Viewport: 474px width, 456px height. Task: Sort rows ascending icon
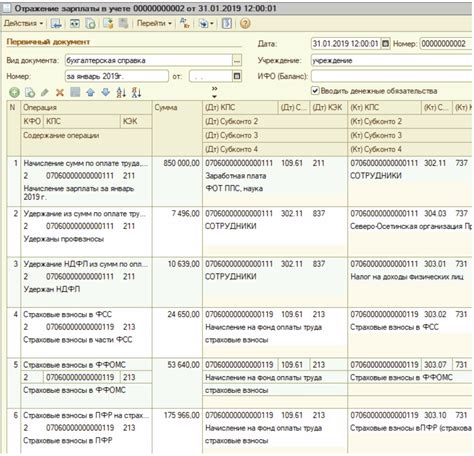click(121, 92)
